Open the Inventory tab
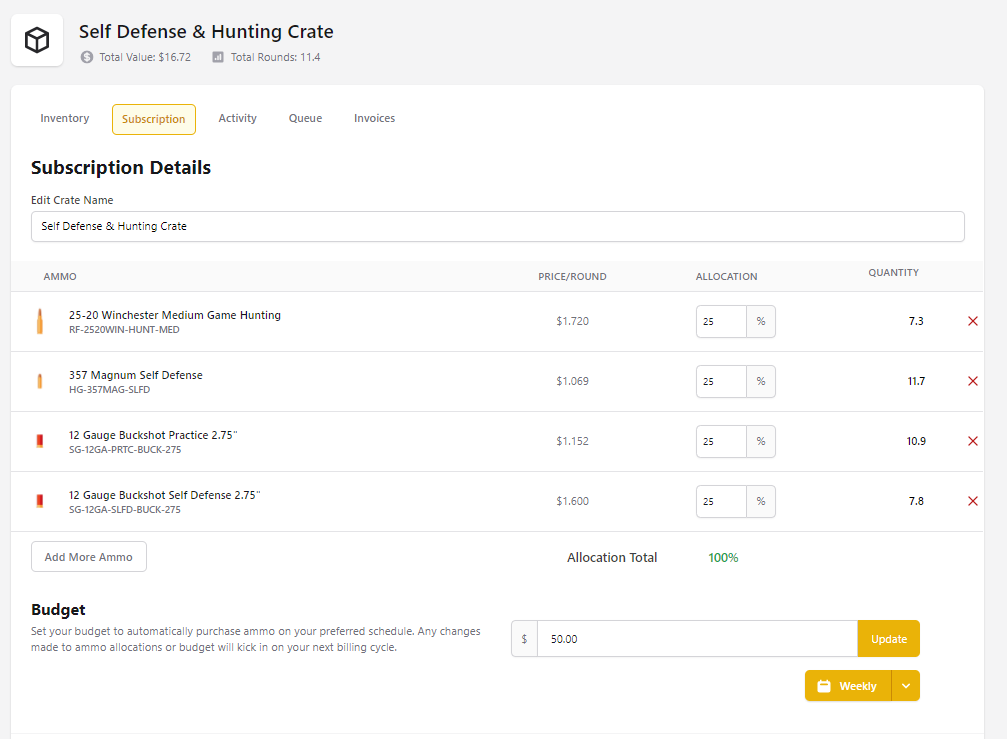The height and width of the screenshot is (739, 1007). 65,119
